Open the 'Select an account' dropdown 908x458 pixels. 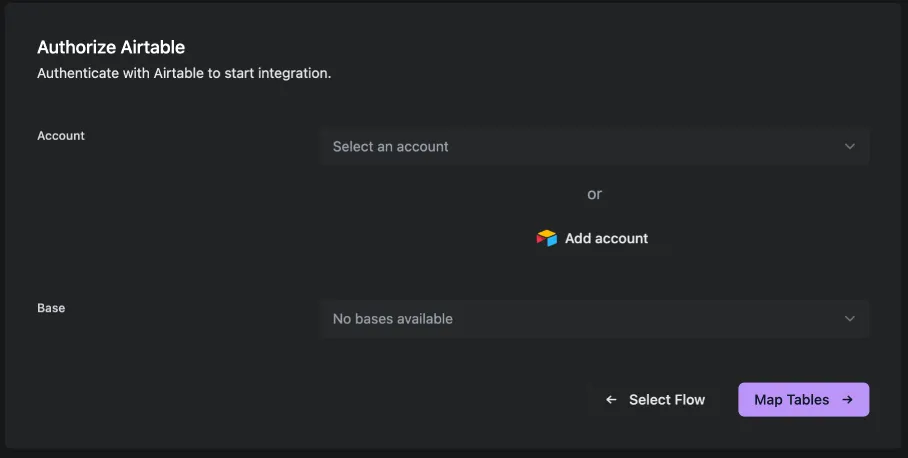594,146
